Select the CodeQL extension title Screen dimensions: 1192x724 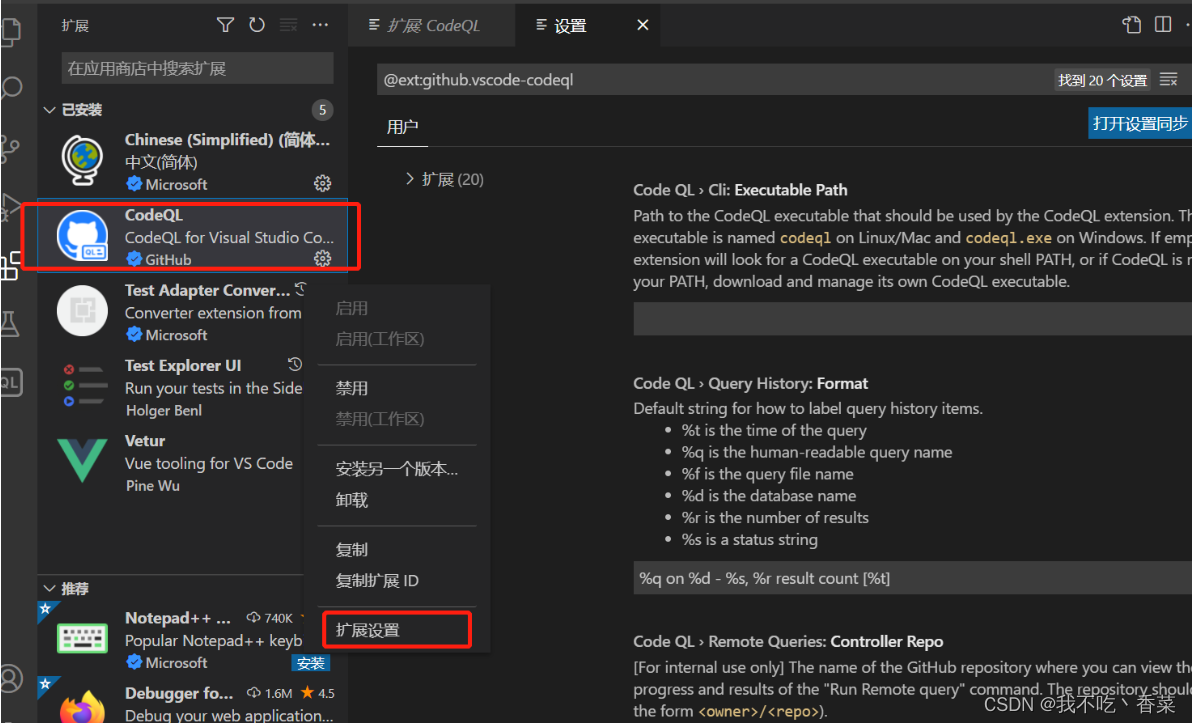(154, 215)
